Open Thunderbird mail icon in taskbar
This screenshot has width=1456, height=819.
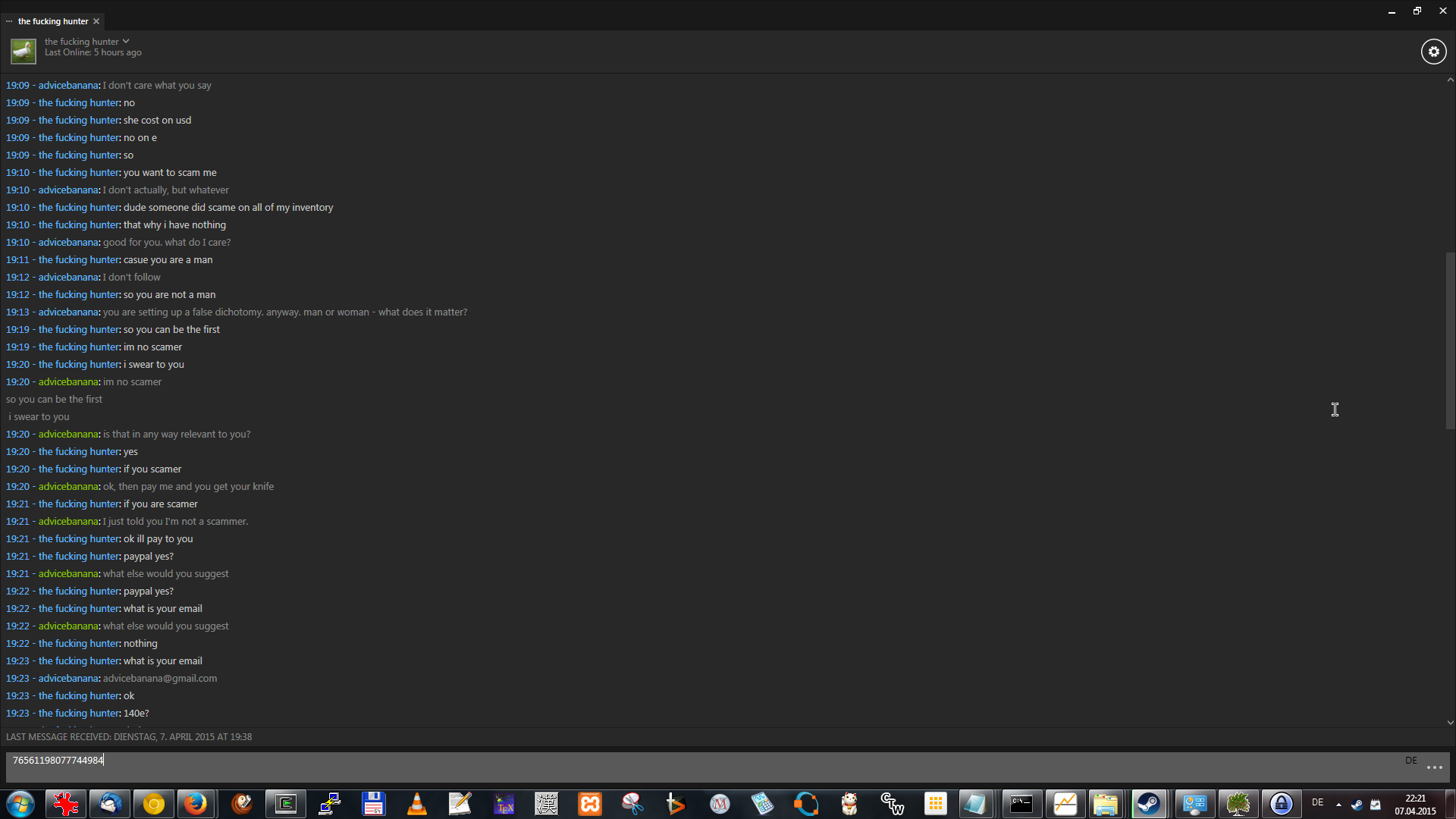(x=110, y=804)
